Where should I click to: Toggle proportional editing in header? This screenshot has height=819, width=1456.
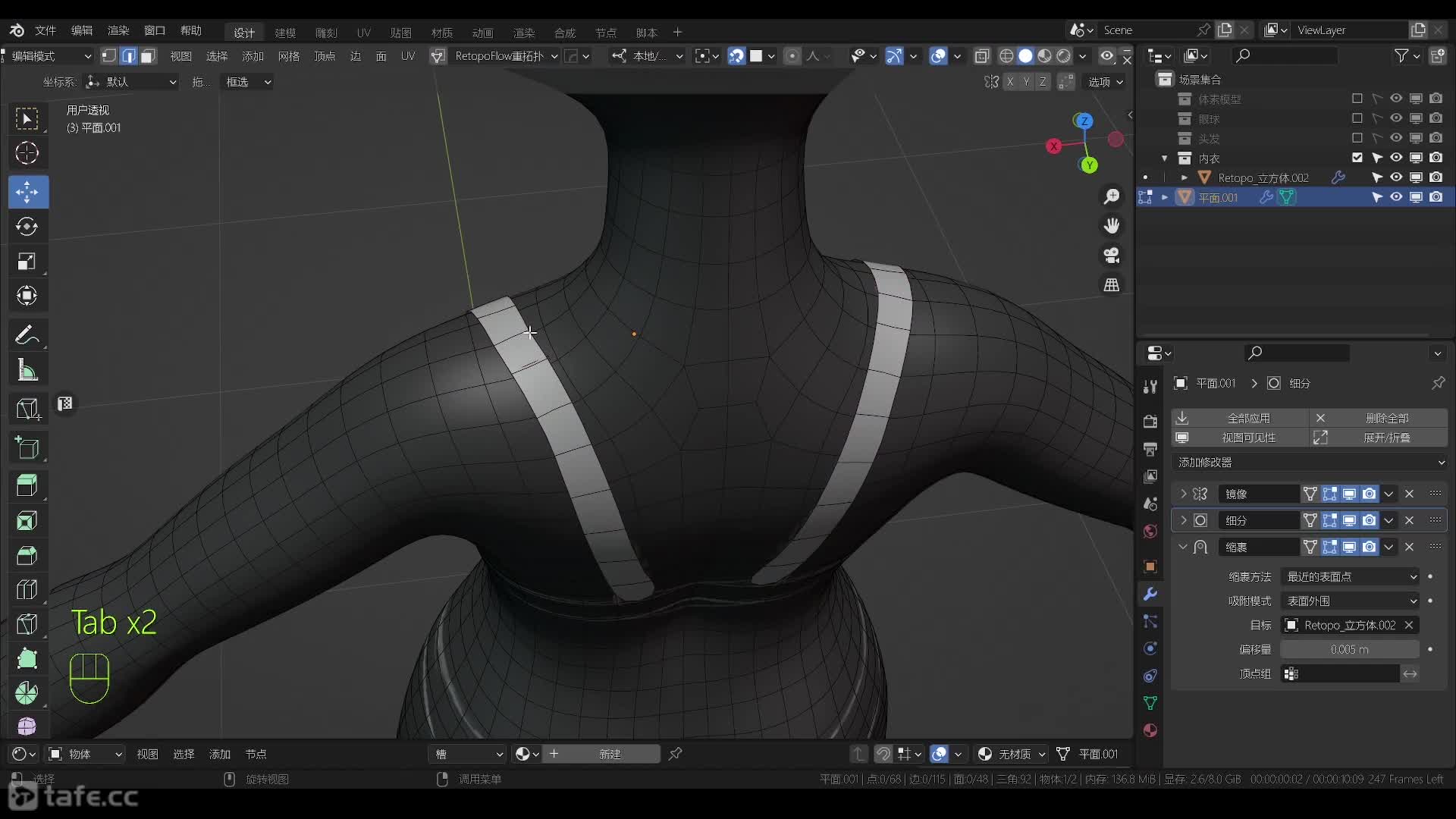pyautogui.click(x=792, y=56)
